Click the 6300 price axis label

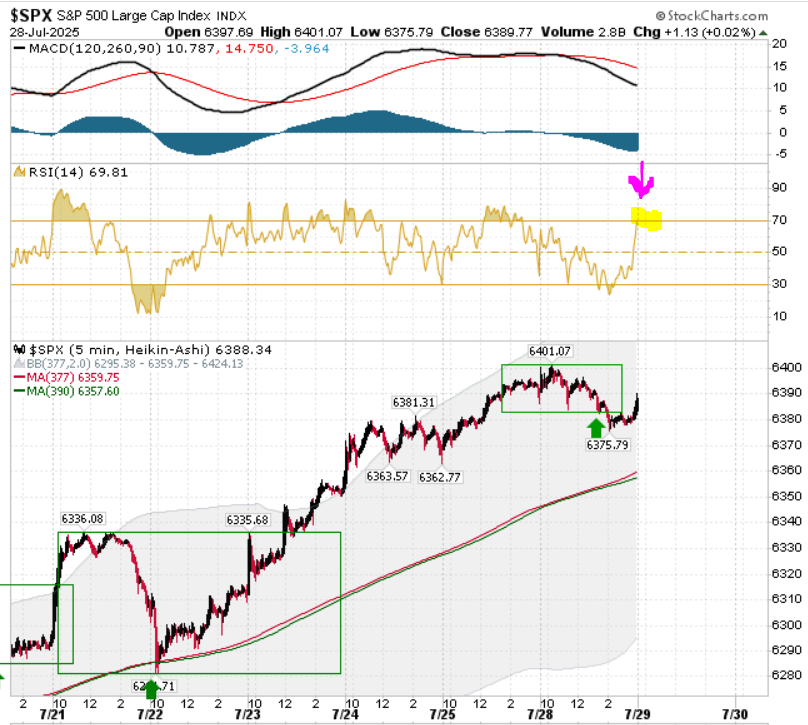click(x=786, y=625)
